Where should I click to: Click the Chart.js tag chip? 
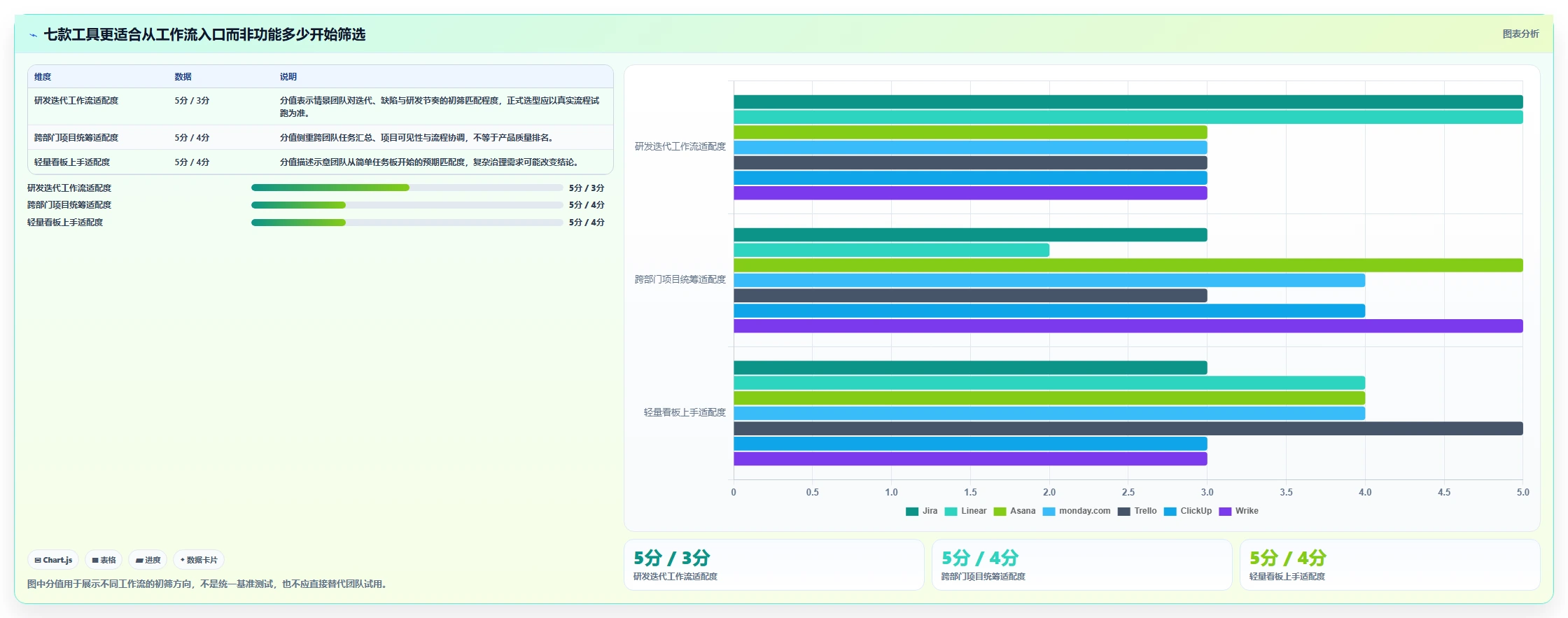pos(53,560)
